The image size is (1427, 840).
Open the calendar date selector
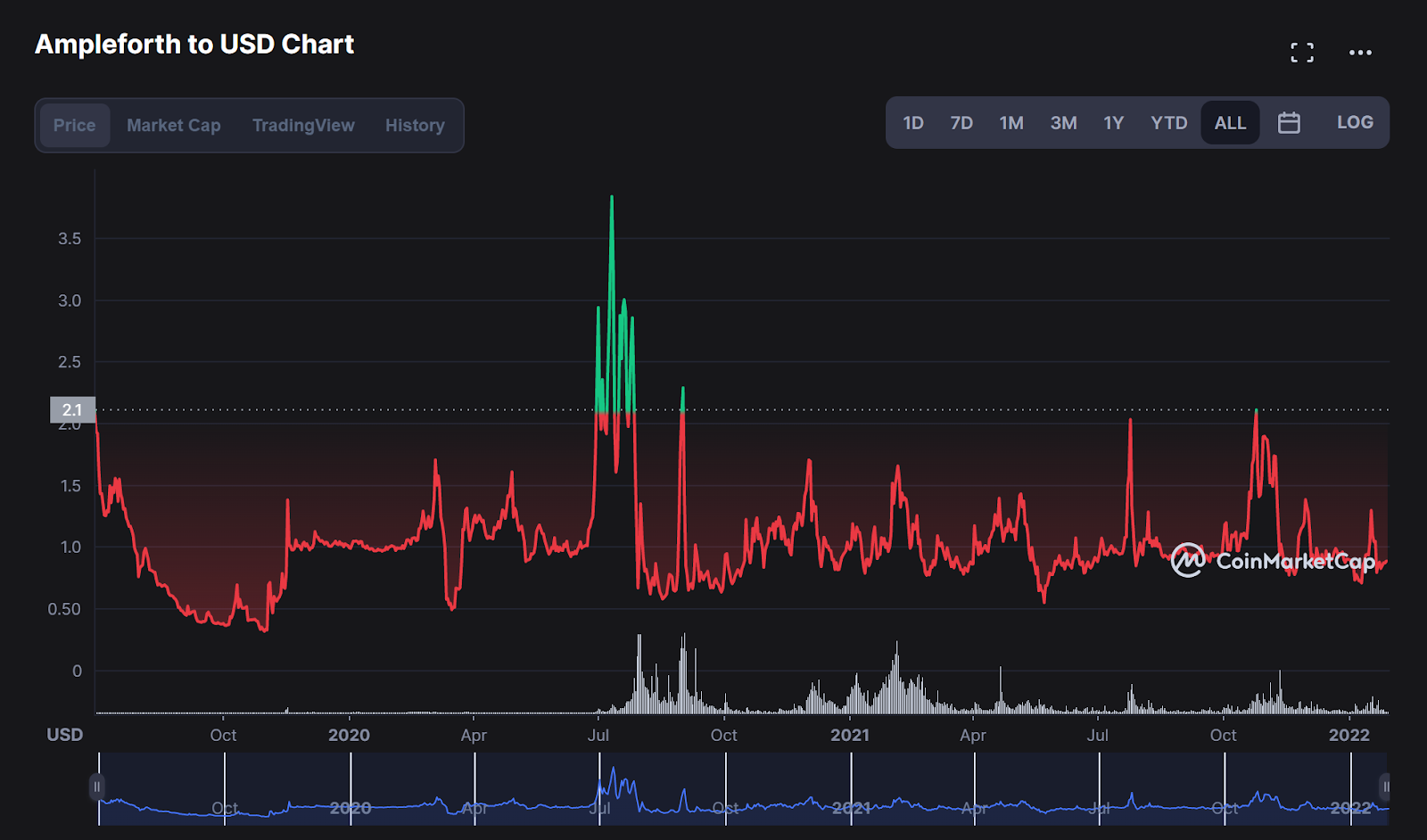[x=1290, y=122]
